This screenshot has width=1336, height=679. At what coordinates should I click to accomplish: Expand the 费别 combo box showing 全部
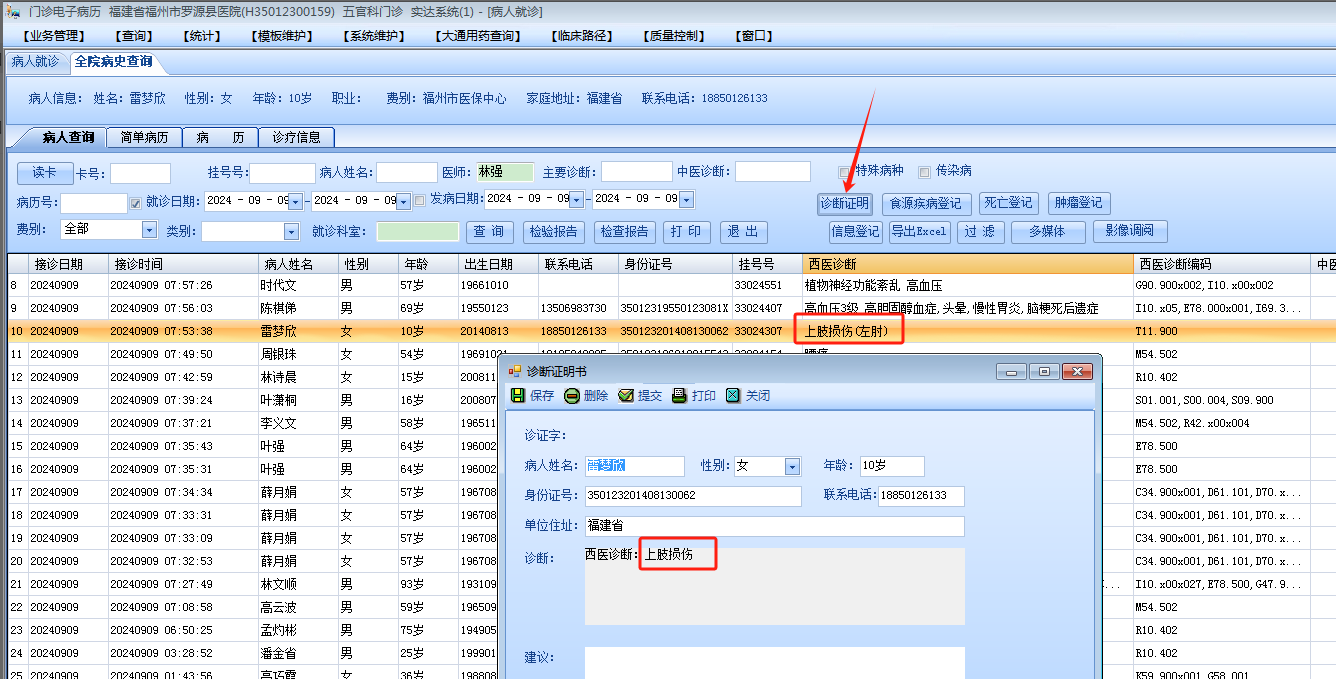point(149,230)
